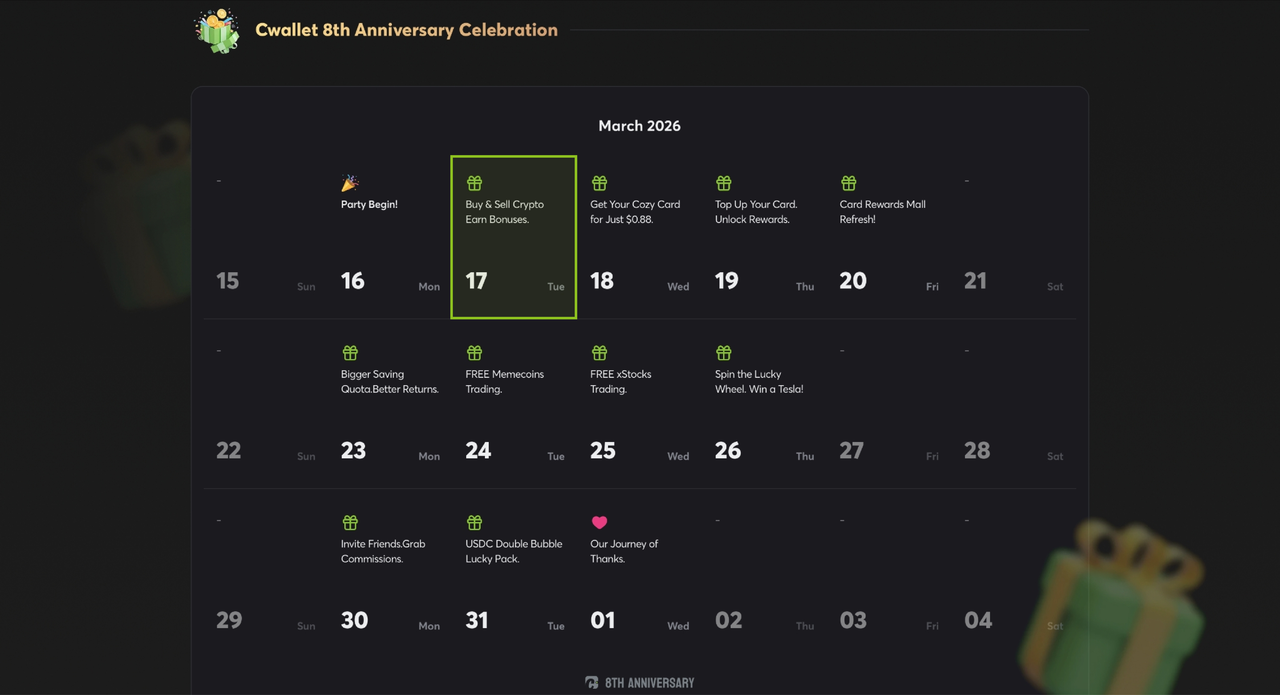This screenshot has width=1280, height=695.
Task: Click the gift icon above Card Rewards Mall
Action: tap(848, 183)
